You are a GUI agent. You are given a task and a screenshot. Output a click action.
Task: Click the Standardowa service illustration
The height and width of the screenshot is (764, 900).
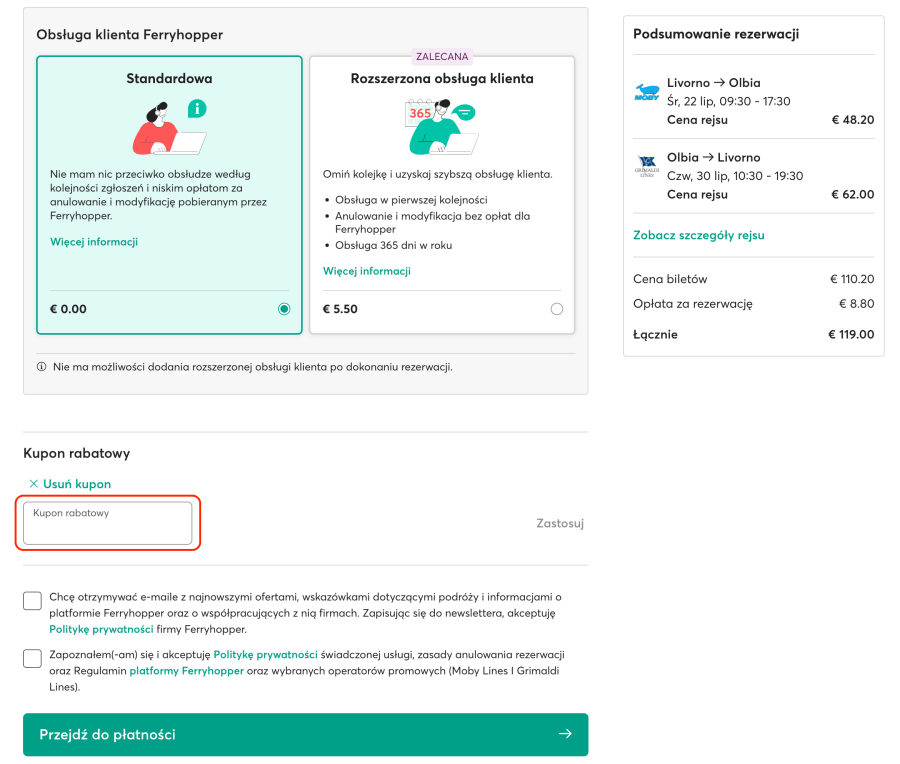click(170, 127)
